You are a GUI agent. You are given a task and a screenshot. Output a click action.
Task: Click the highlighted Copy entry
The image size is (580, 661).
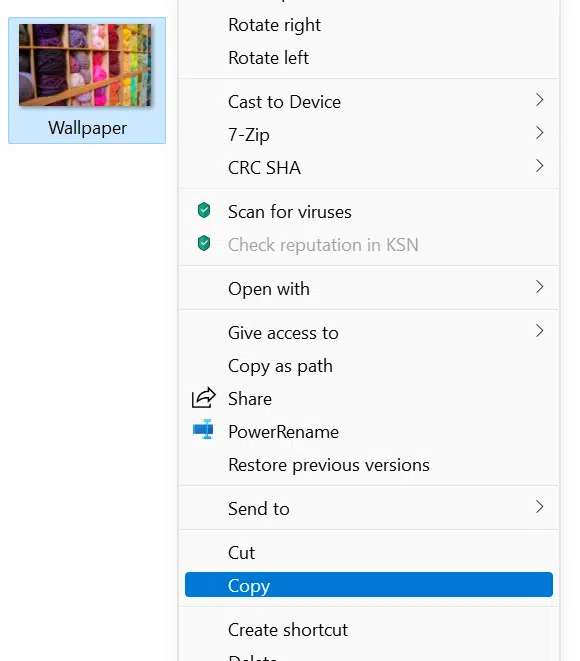coord(369,585)
